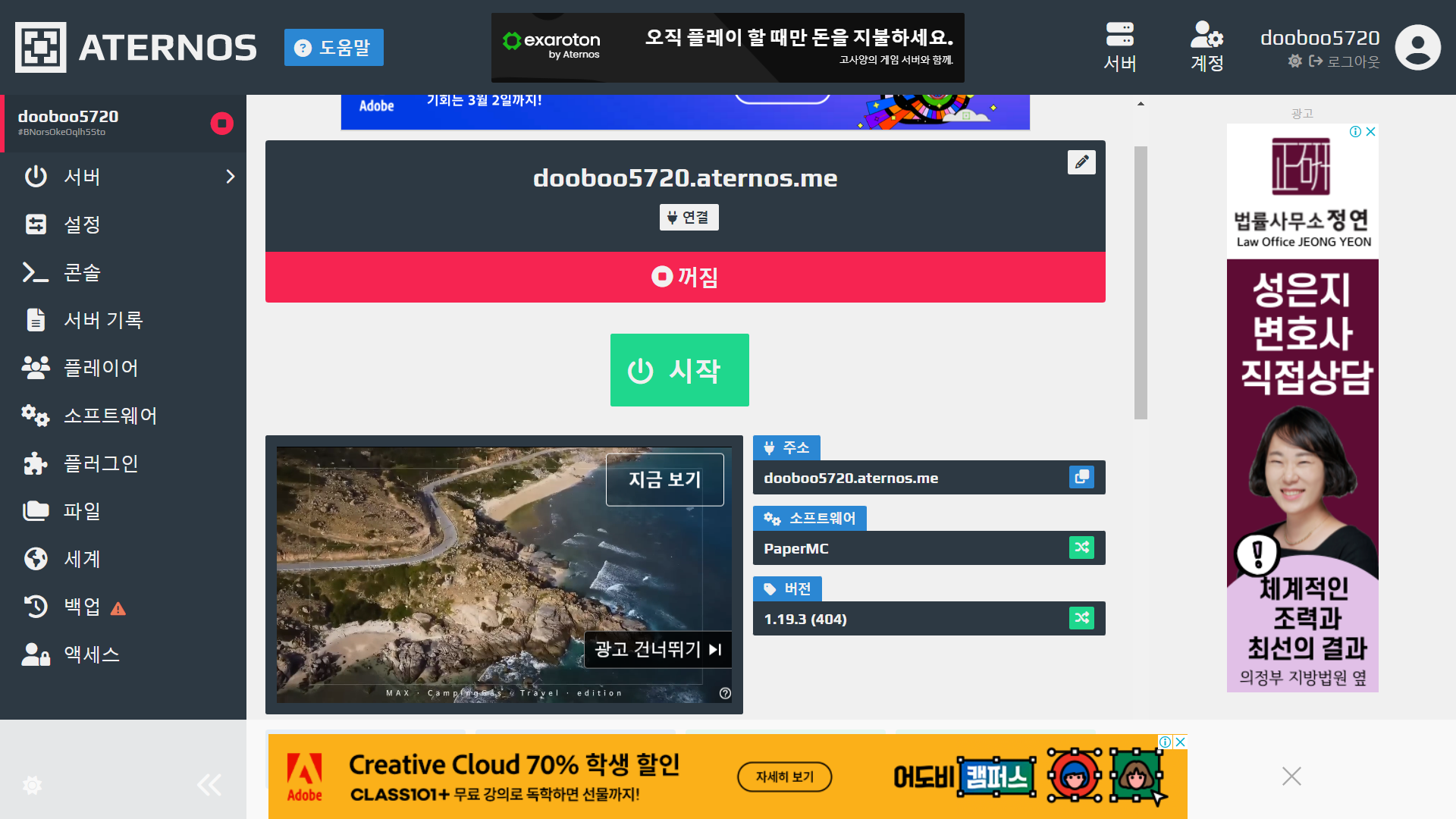
Task: Open the 계정 account menu in the top bar
Action: (1207, 47)
